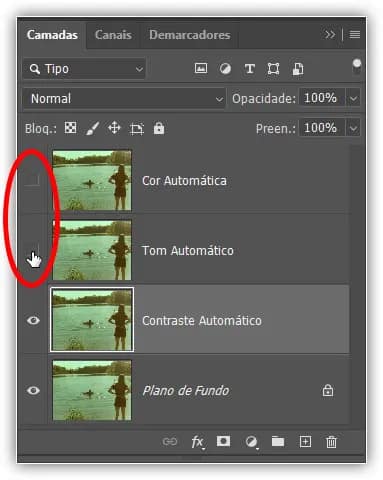
Task: Select the Cor Automática layer name
Action: click(x=184, y=181)
